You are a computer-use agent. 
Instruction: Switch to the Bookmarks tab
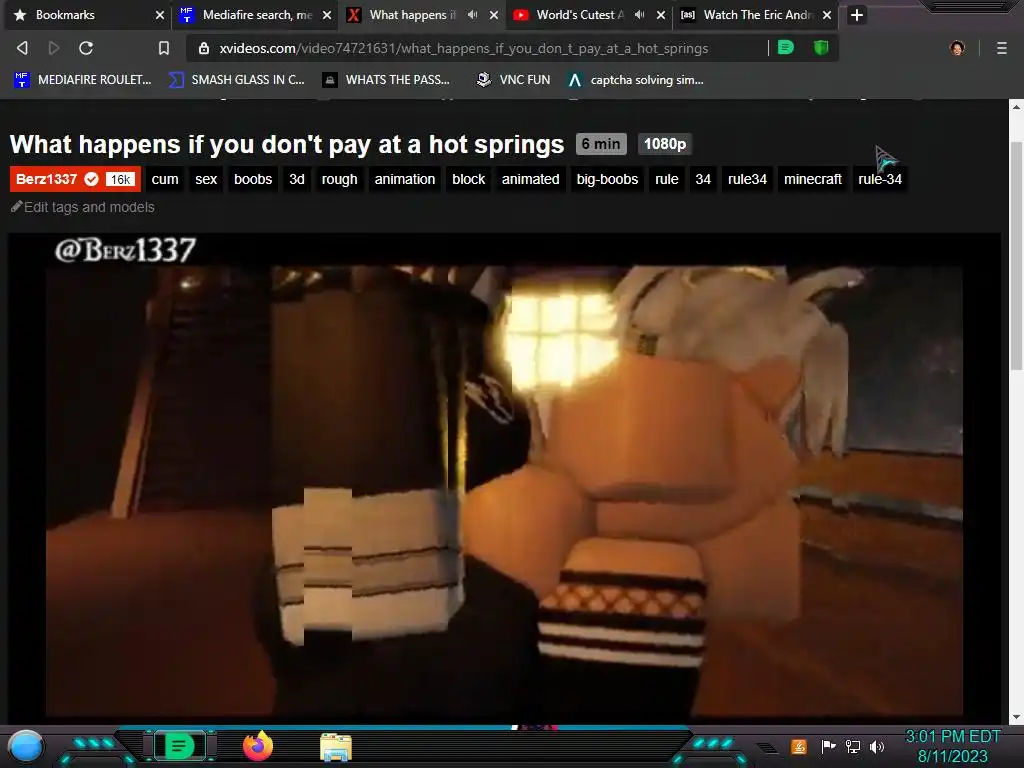[88, 15]
